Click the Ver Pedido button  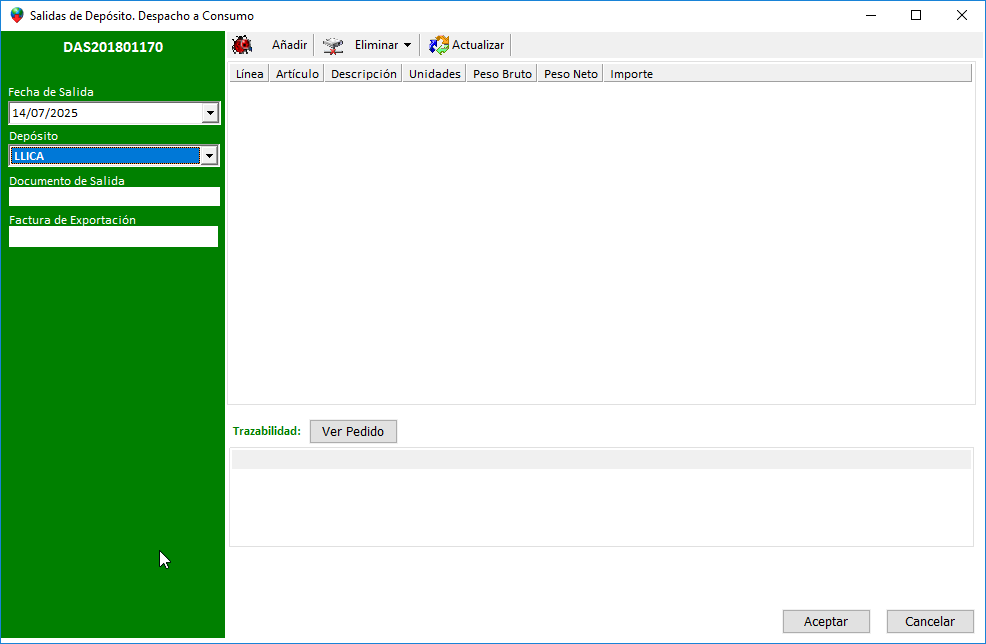coord(354,431)
